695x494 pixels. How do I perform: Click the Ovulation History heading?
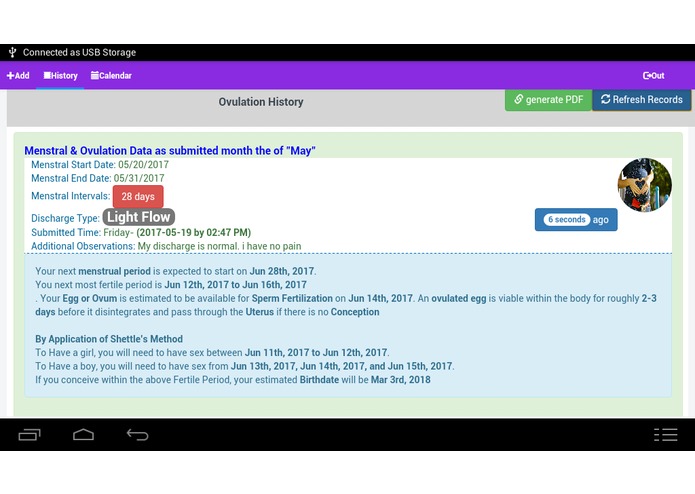pyautogui.click(x=261, y=102)
